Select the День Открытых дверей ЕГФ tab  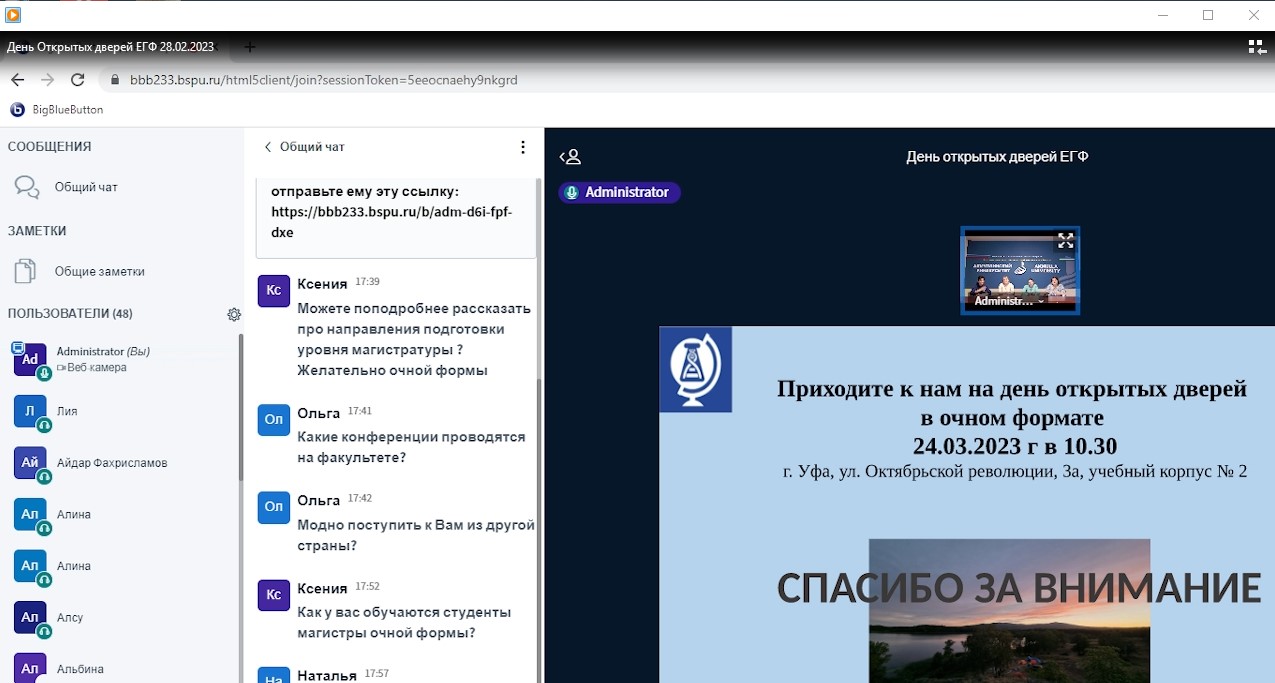[110, 47]
